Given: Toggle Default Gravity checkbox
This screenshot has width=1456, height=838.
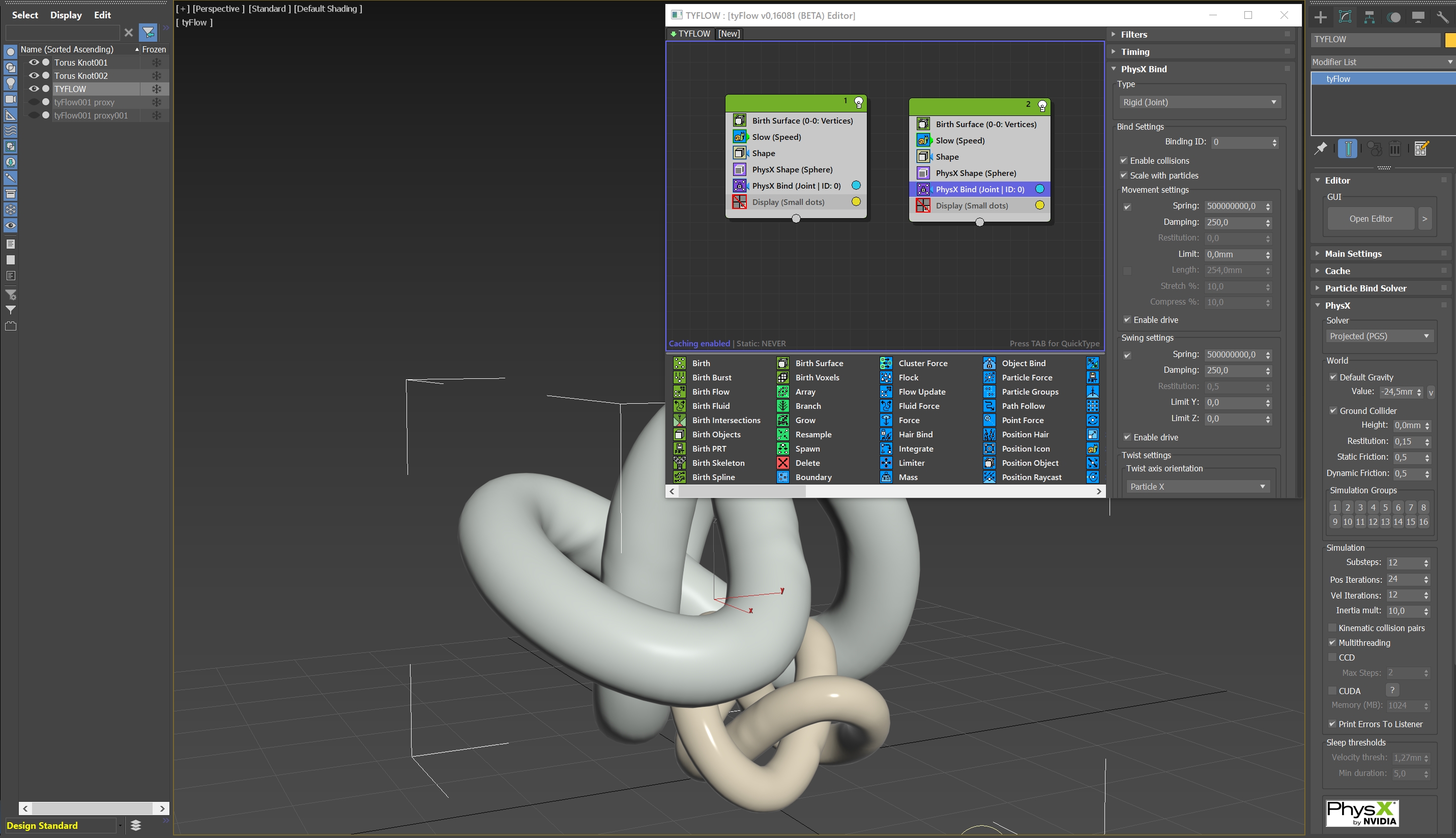Looking at the screenshot, I should 1333,377.
